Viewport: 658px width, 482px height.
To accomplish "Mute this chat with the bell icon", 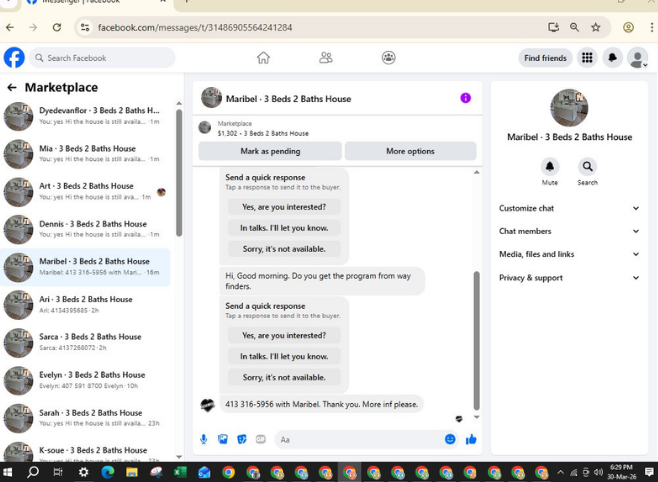I will click(x=549, y=167).
